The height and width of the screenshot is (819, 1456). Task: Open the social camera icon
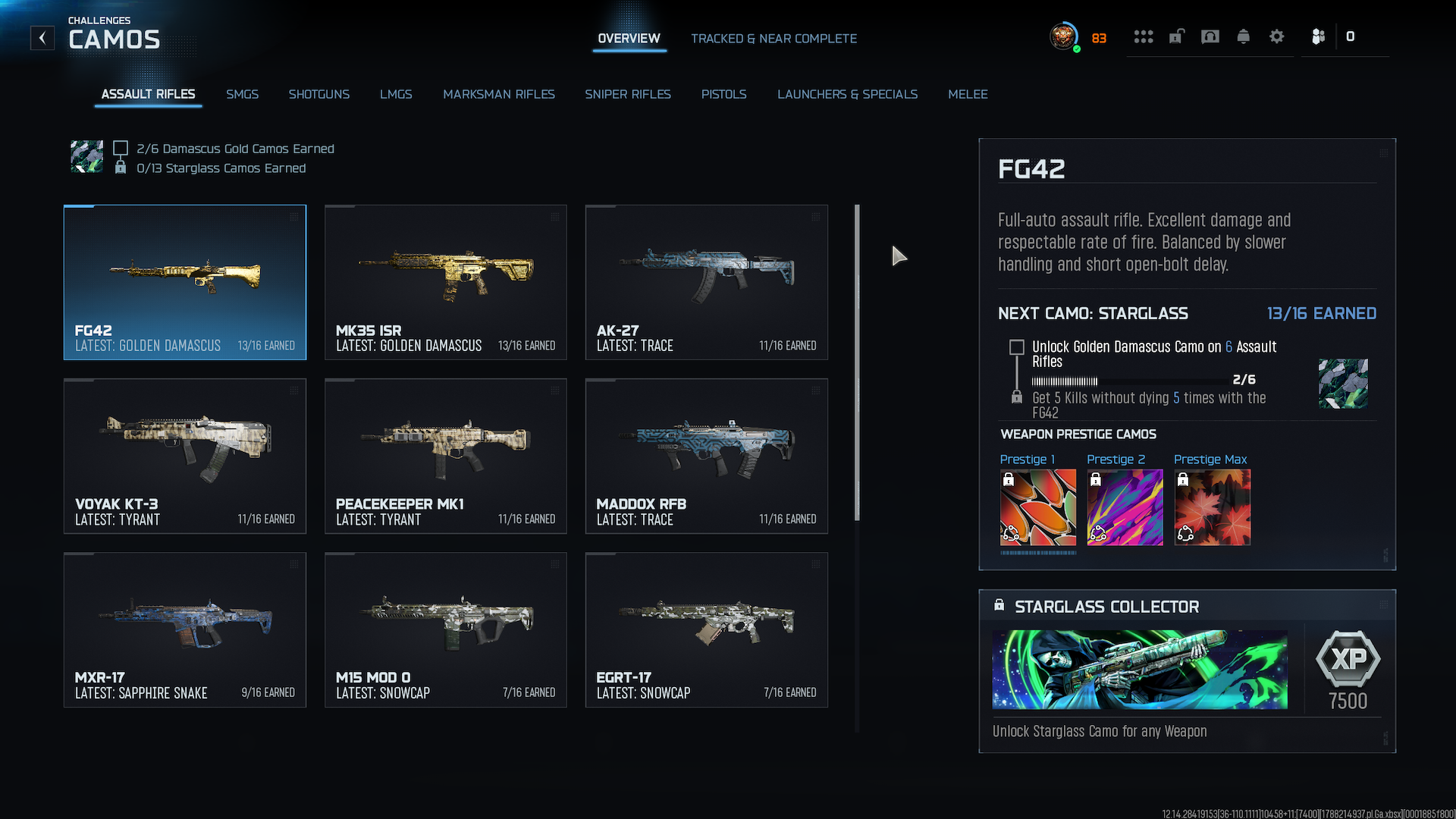pos(1210,36)
